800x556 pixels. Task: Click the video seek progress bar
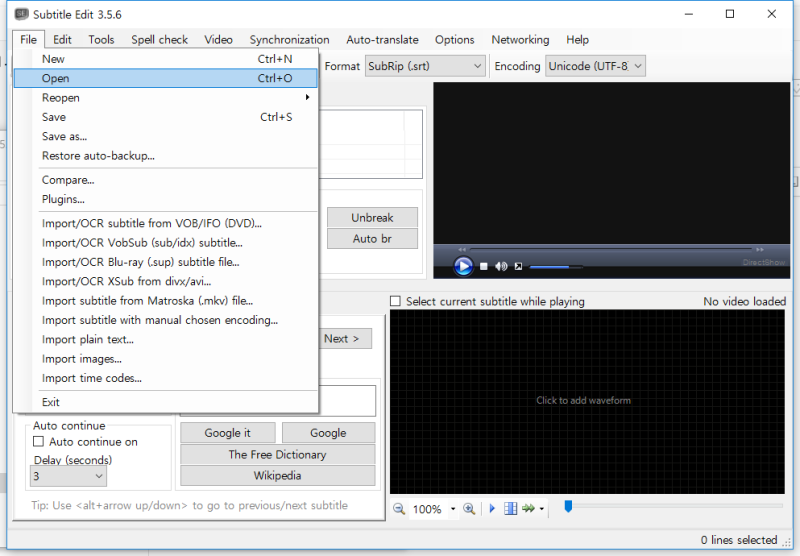coord(611,249)
